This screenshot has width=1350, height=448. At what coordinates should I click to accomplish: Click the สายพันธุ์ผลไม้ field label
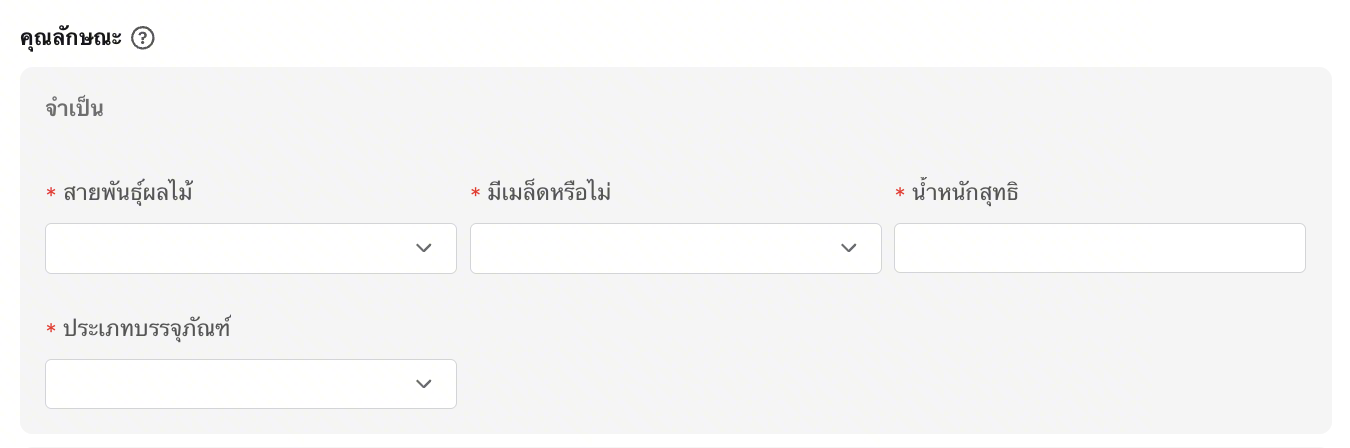[x=128, y=193]
